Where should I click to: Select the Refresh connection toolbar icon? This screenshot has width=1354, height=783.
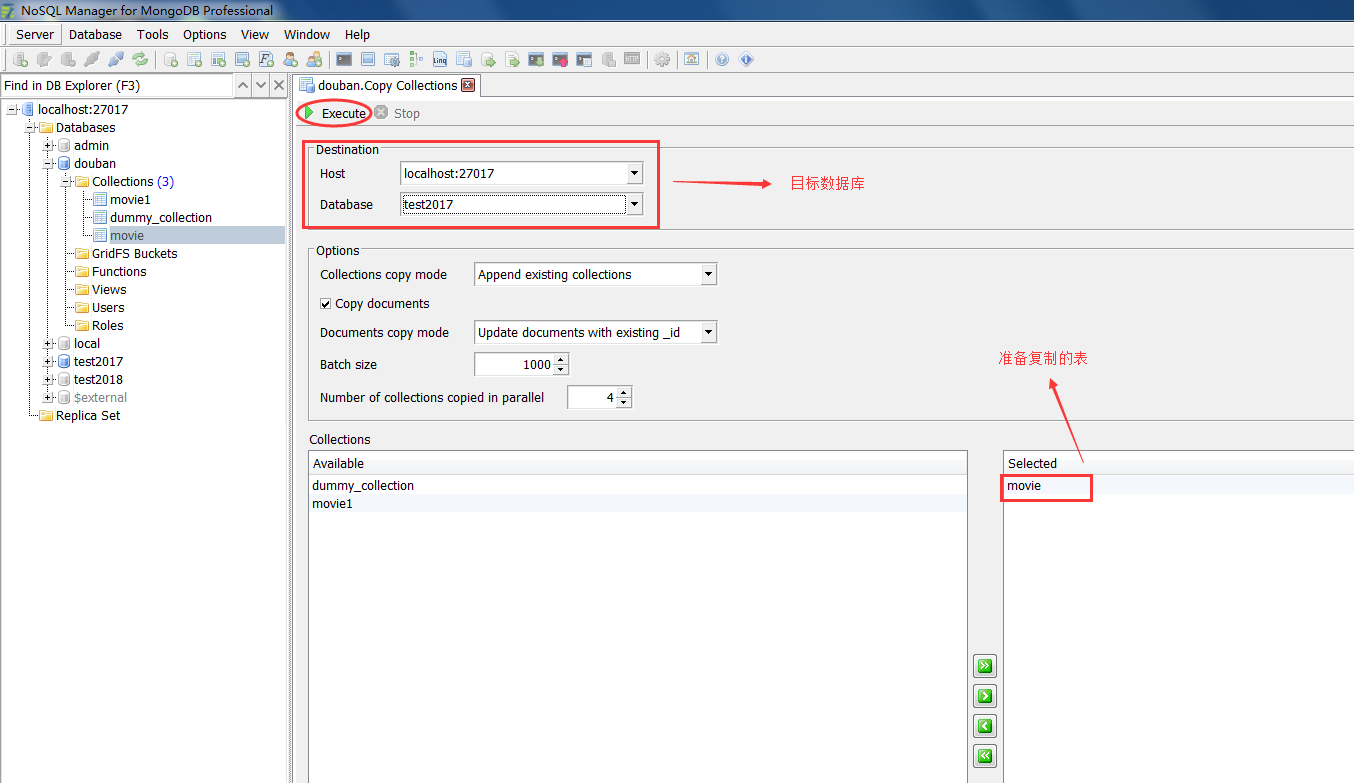(x=139, y=59)
